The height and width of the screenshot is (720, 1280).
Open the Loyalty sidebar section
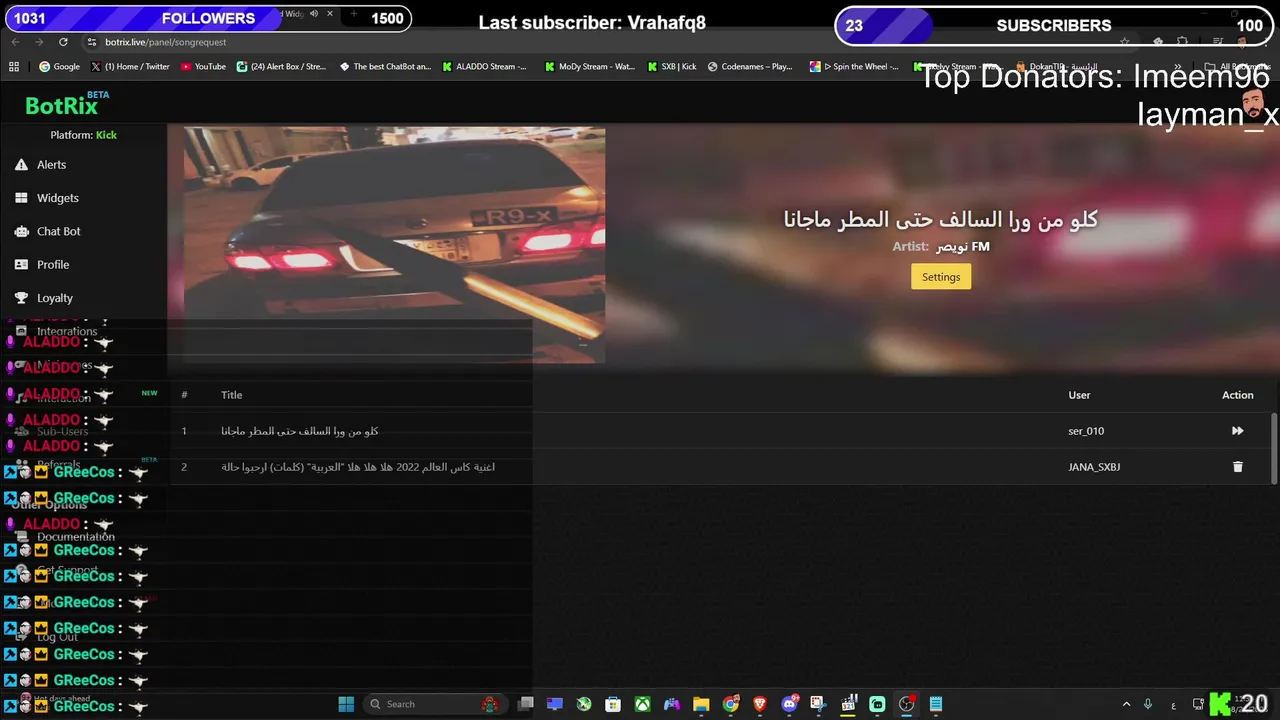point(55,298)
